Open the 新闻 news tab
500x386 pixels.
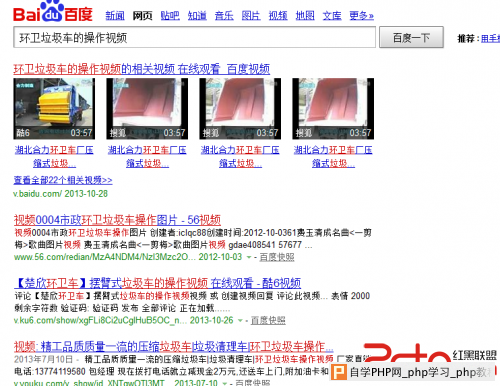click(115, 16)
